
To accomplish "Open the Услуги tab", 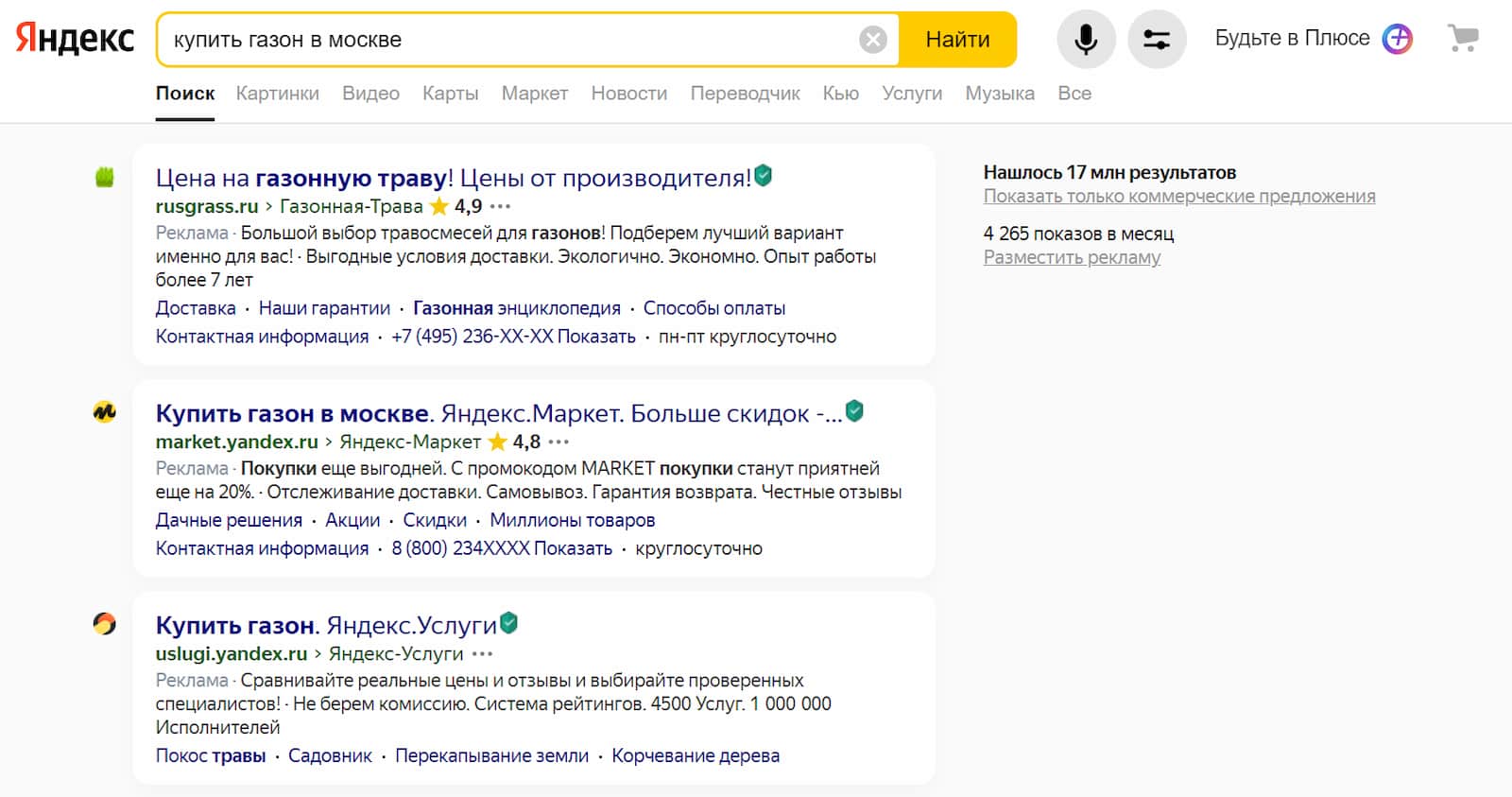I will click(x=912, y=94).
